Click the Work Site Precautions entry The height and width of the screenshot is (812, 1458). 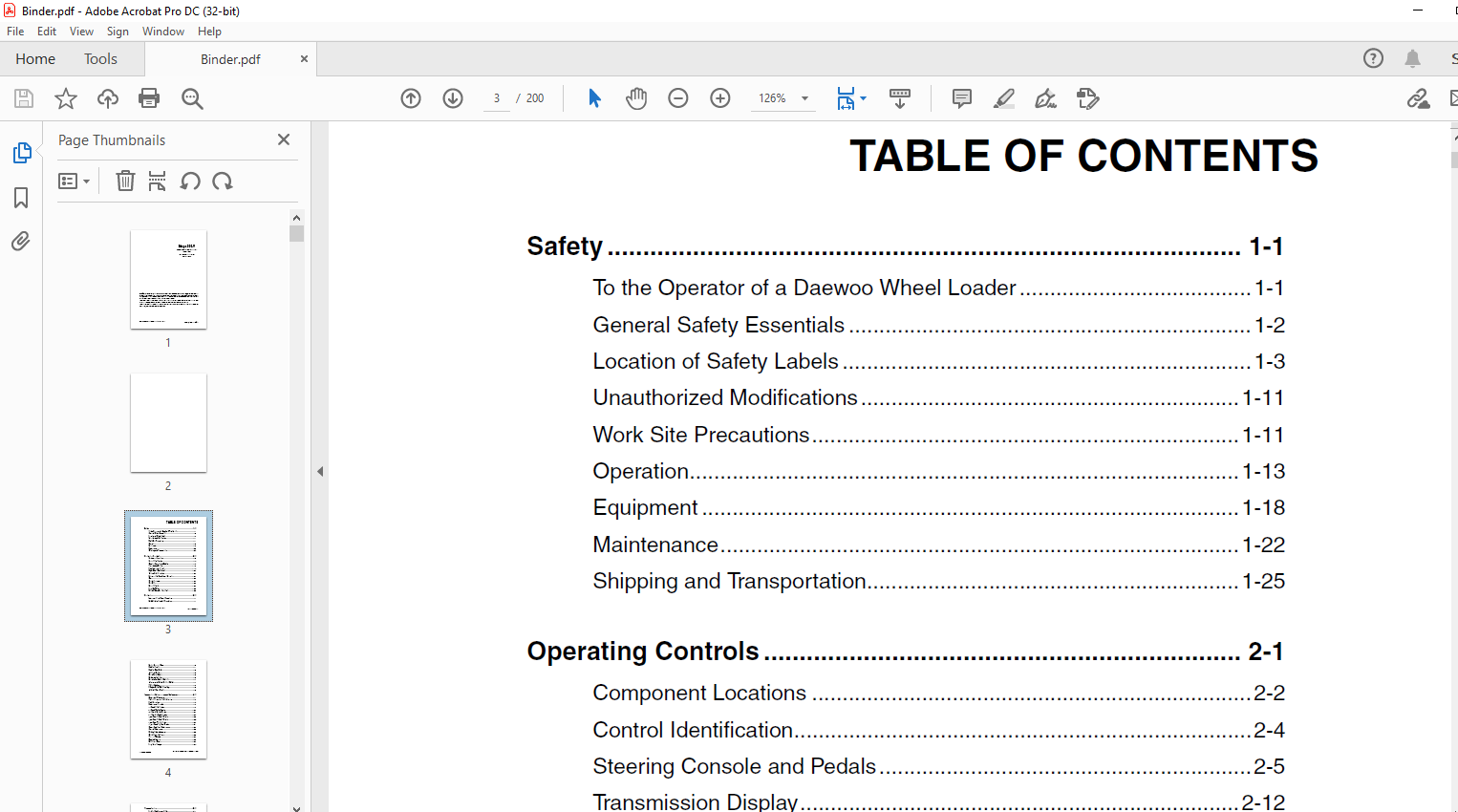point(939,435)
